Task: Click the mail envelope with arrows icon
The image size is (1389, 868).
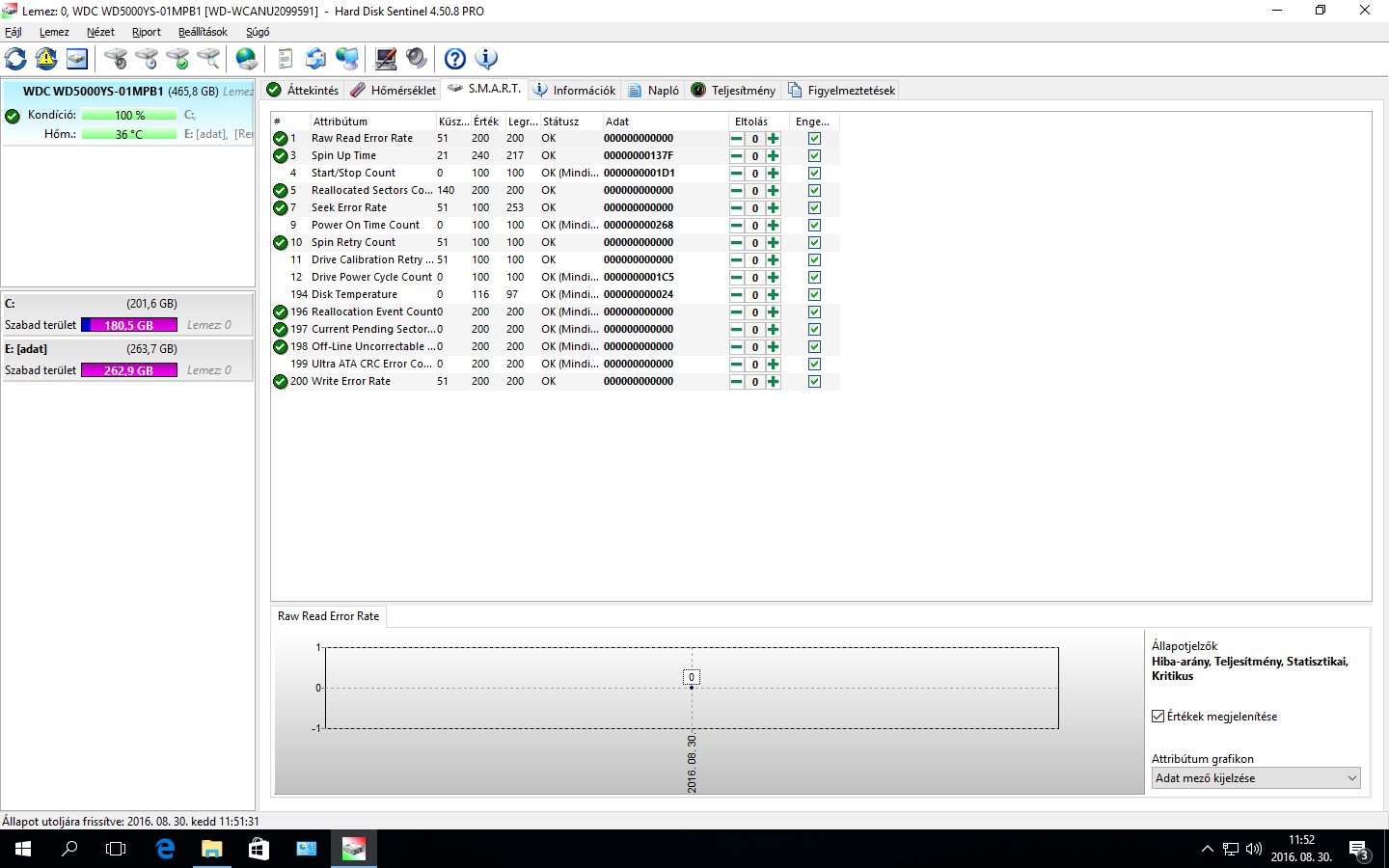Action: click(315, 59)
